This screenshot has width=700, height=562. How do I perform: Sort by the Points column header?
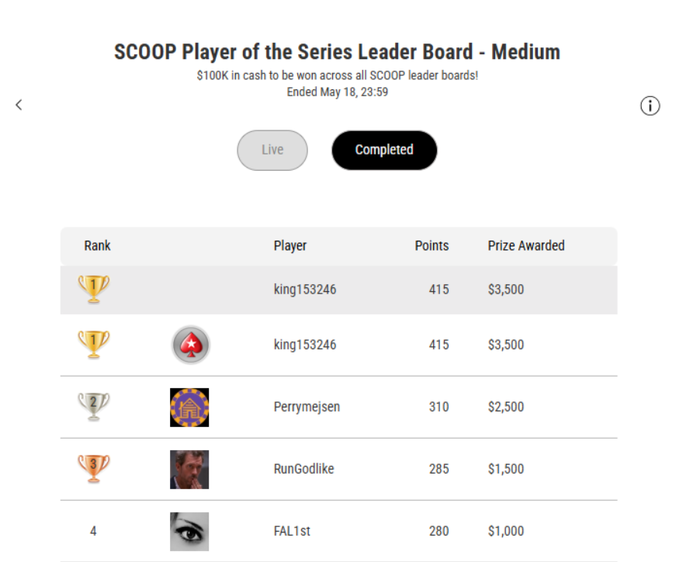[x=432, y=246]
